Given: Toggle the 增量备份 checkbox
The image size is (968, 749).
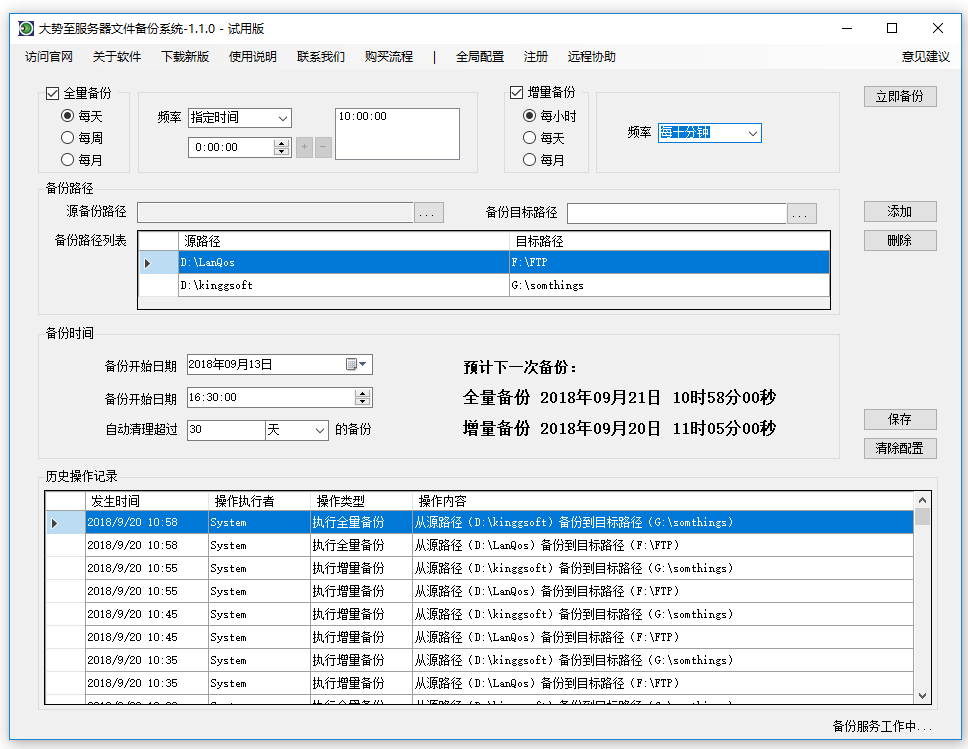Looking at the screenshot, I should pos(517,93).
